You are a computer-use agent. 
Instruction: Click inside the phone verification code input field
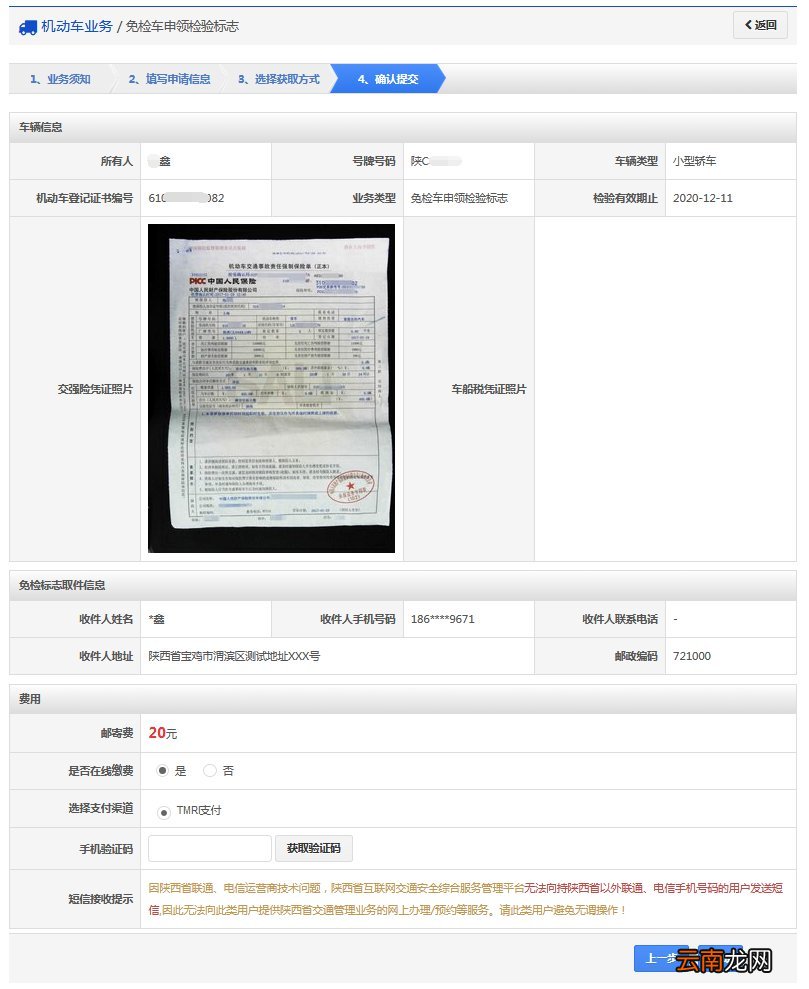coord(210,848)
